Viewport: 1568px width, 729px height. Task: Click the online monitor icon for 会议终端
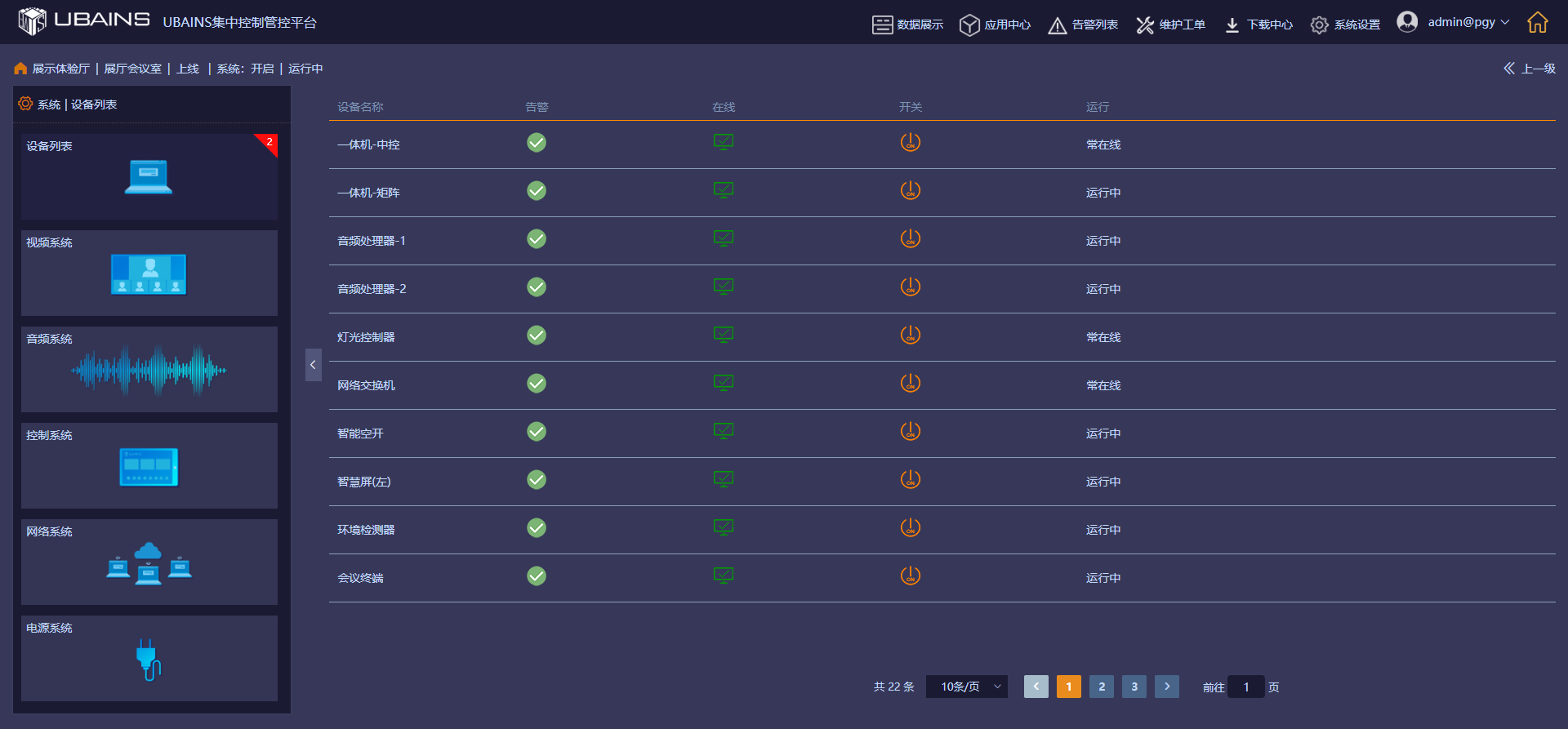click(724, 576)
